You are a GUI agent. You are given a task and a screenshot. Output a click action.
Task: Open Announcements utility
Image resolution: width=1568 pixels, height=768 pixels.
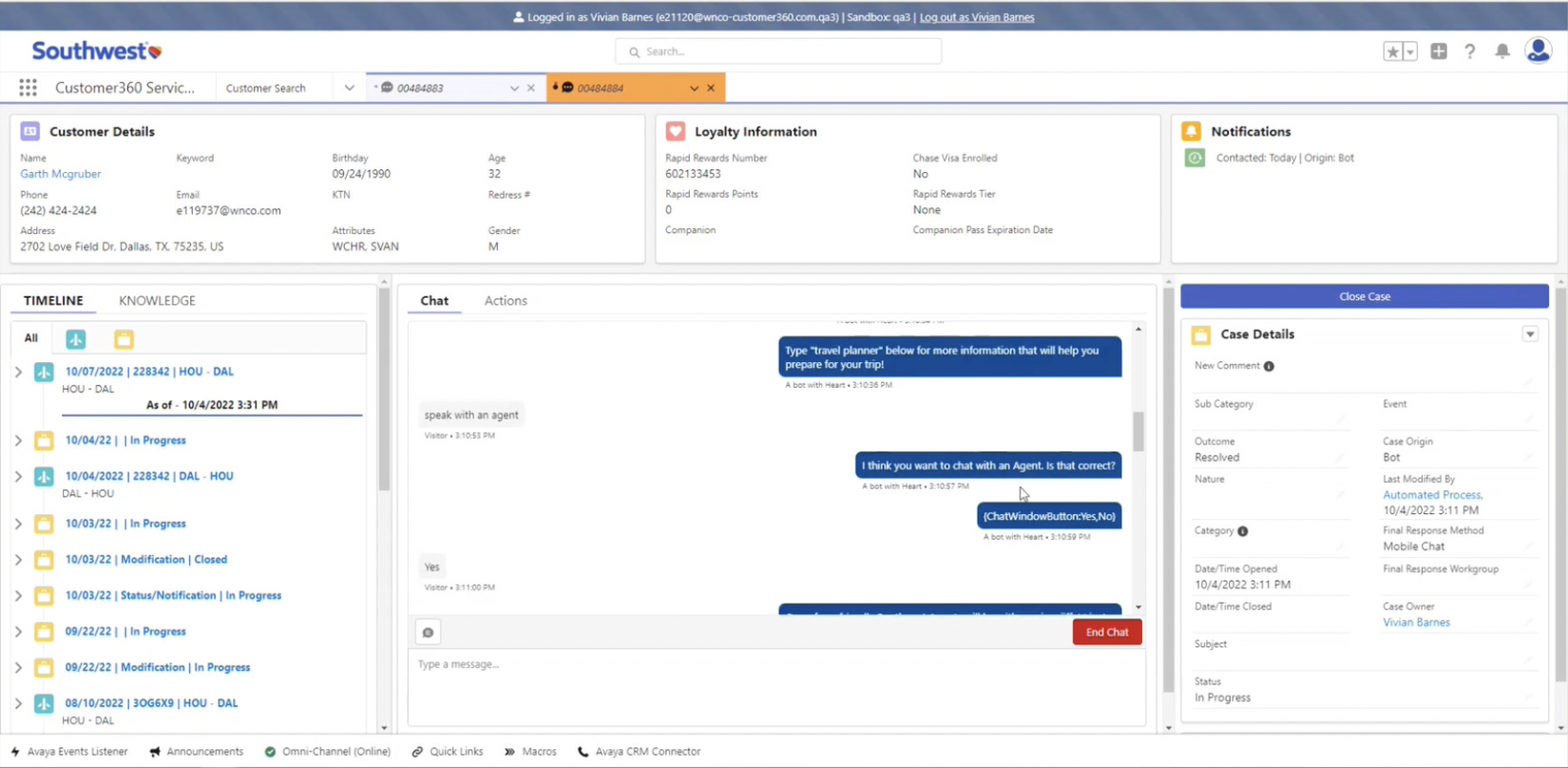[x=197, y=752]
